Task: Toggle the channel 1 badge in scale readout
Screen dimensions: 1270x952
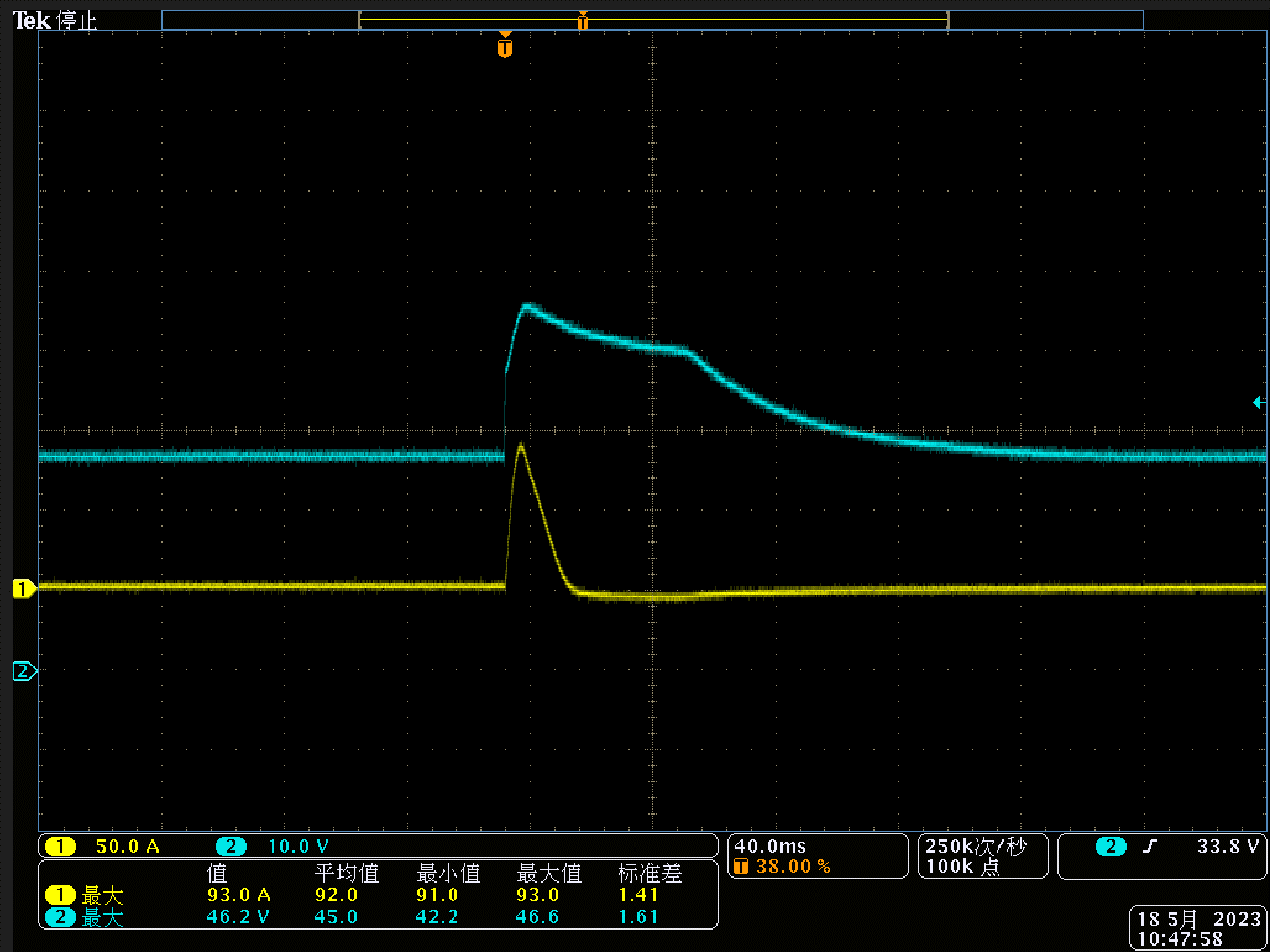Action: coord(60,847)
